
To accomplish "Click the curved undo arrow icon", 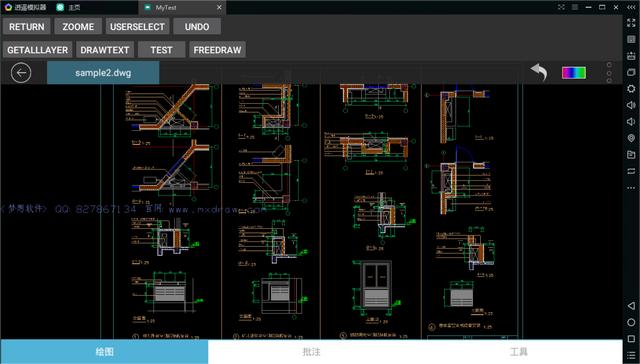I will coord(539,73).
